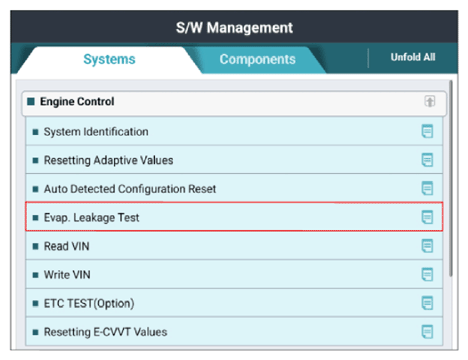Click the Unfold All button
This screenshot has height=360, width=468.
[413, 57]
